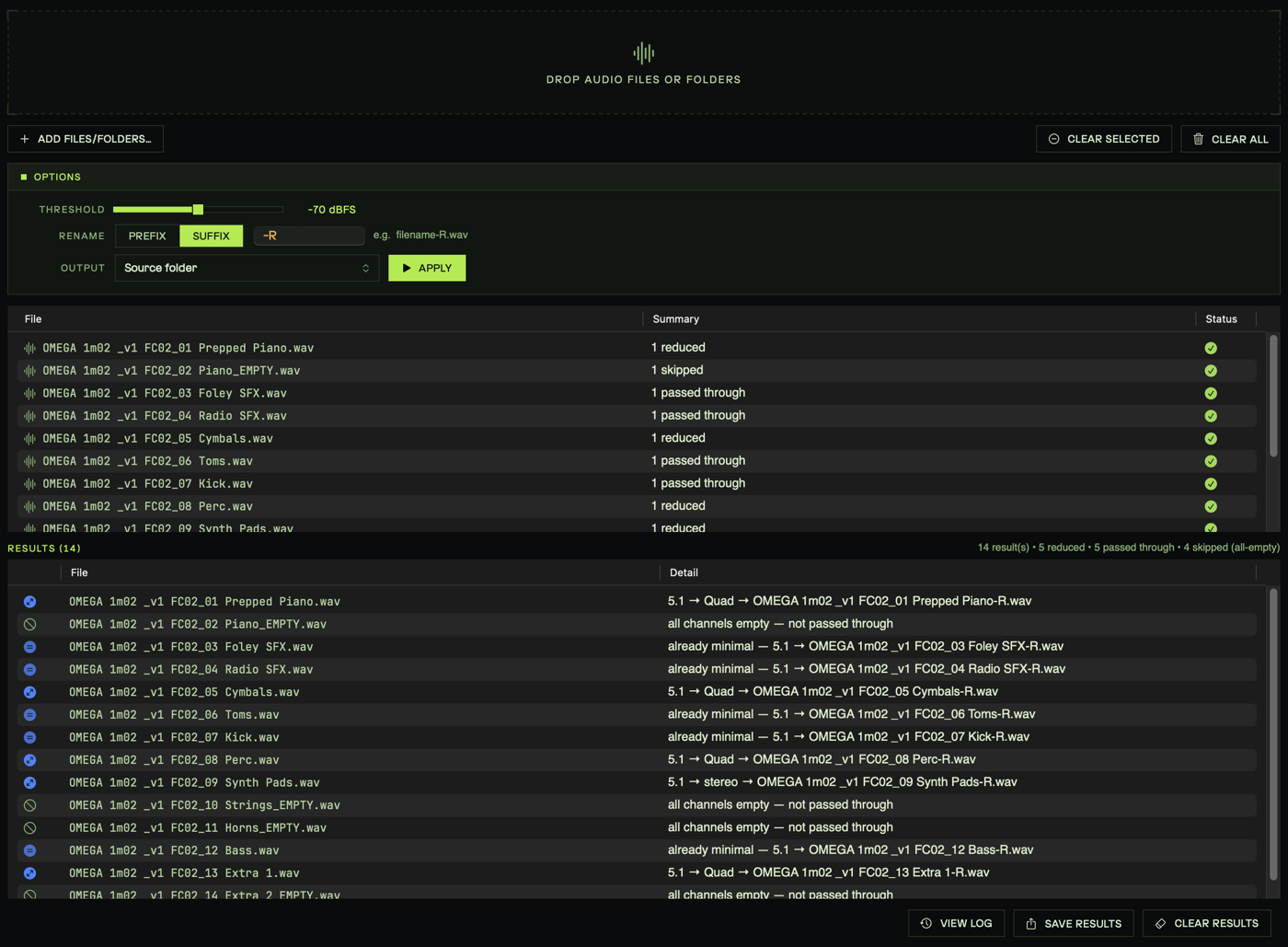
Task: Click the skipped icon for Horns_EMPTY.wav result
Action: tap(30, 827)
